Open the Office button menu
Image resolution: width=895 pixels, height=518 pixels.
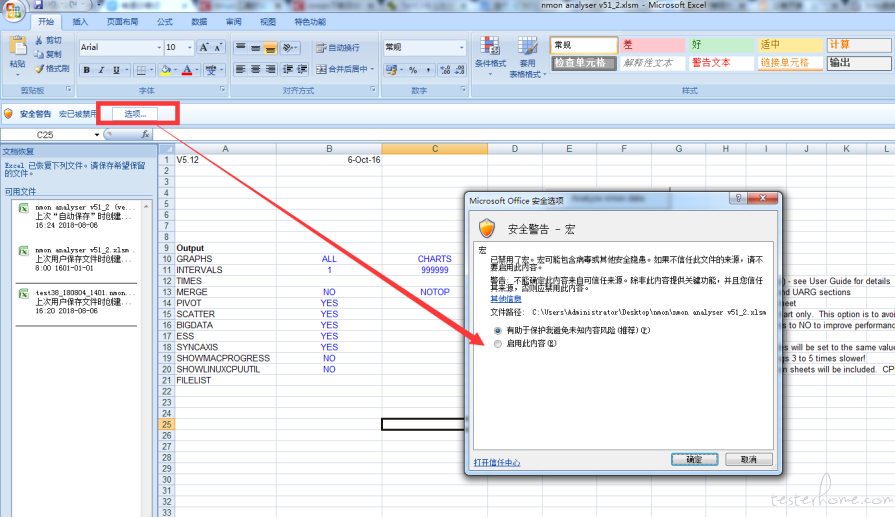[14, 11]
